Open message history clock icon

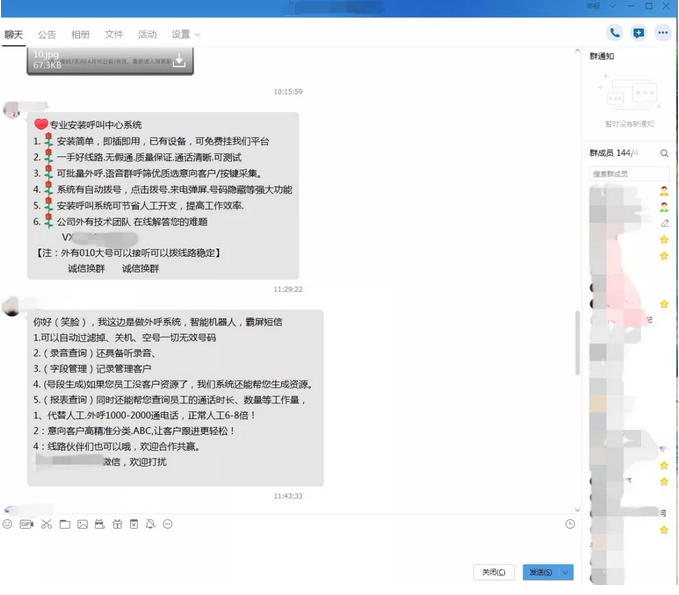570,524
